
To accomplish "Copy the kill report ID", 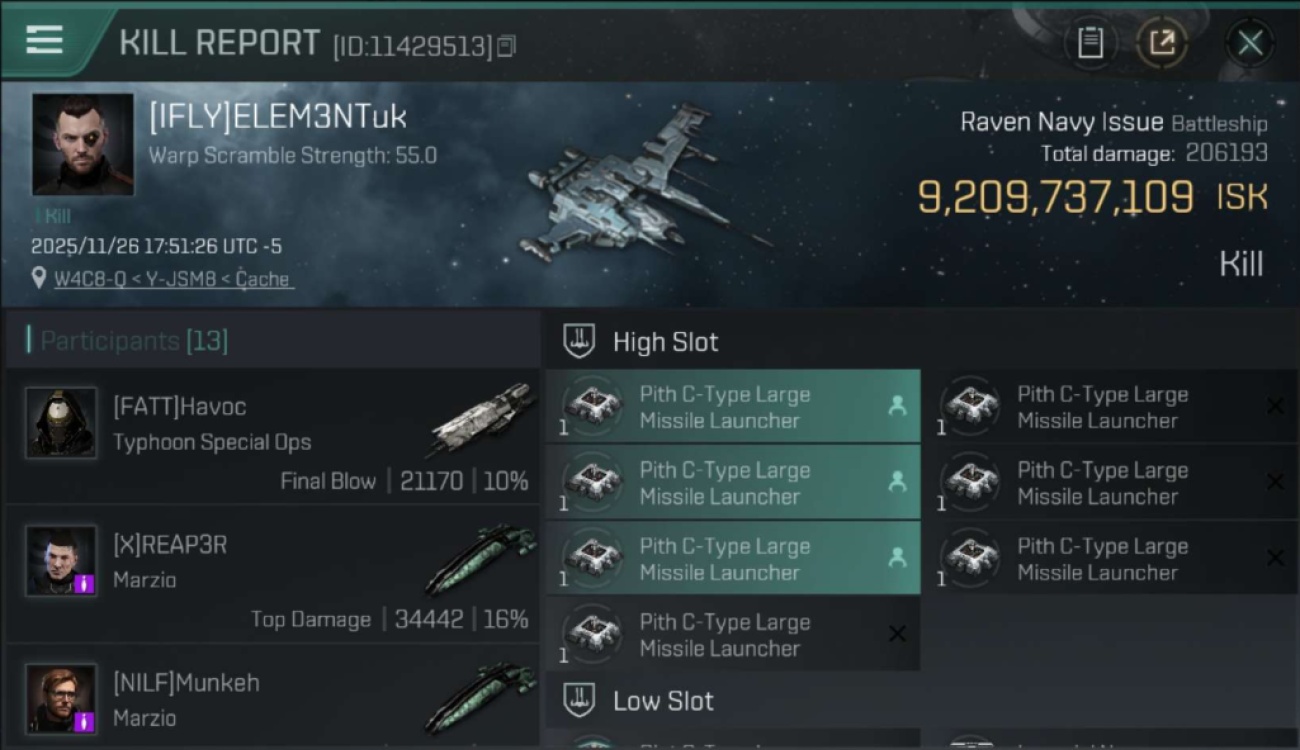I will click(506, 46).
